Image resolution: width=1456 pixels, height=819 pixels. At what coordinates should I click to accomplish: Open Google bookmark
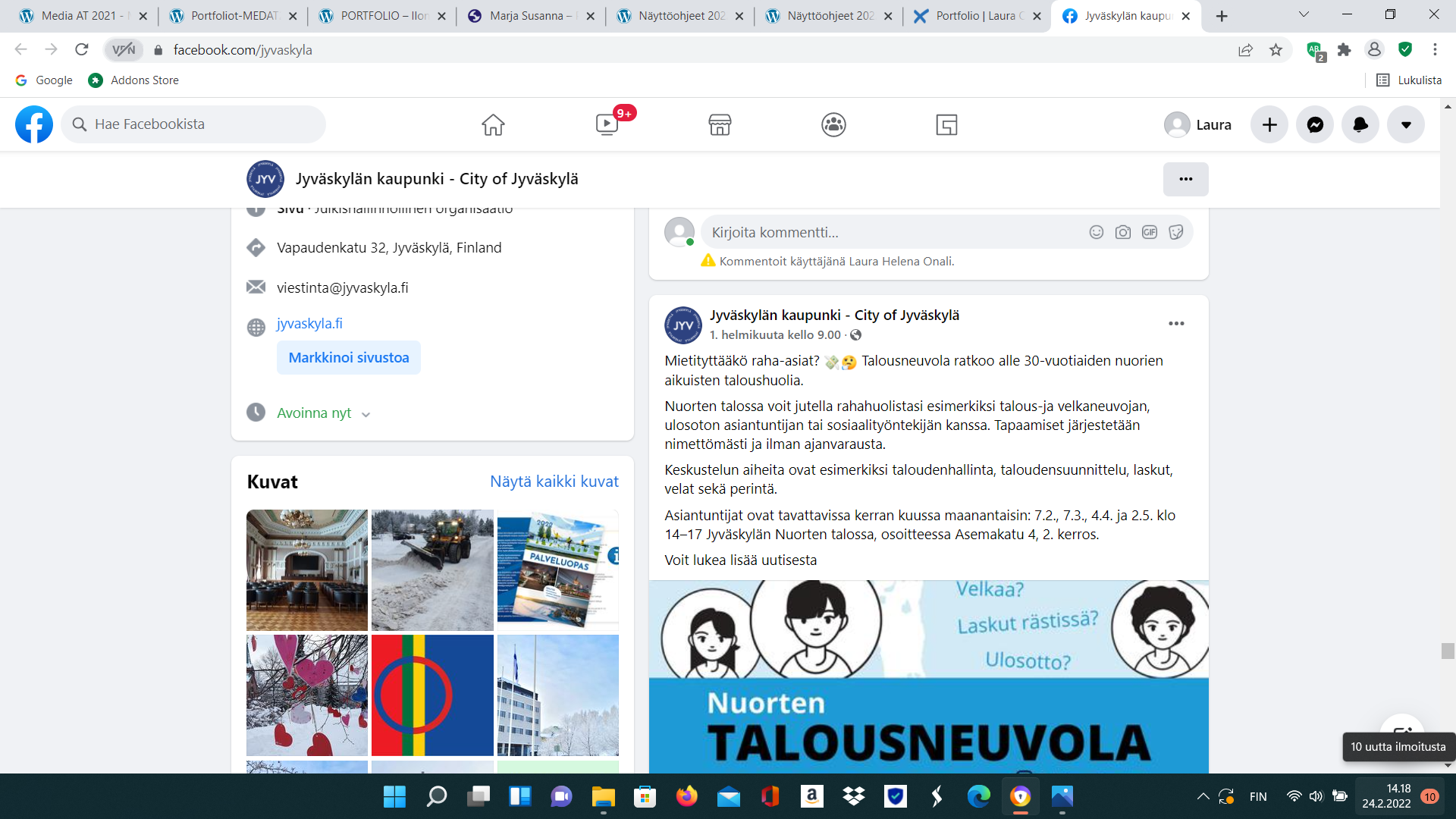tap(44, 80)
